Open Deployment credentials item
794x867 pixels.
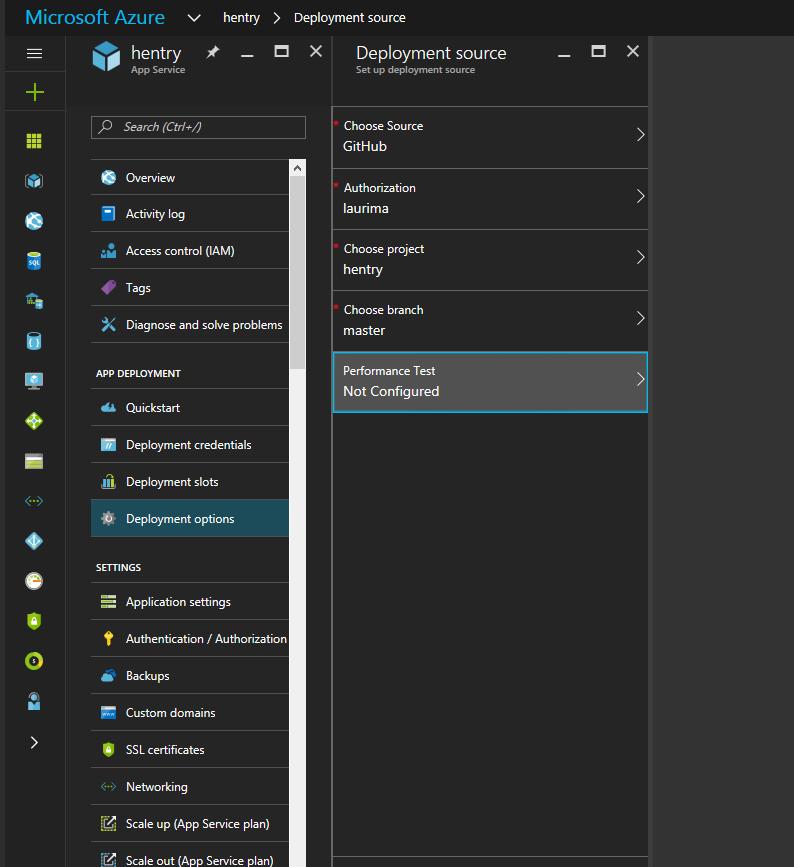point(190,445)
